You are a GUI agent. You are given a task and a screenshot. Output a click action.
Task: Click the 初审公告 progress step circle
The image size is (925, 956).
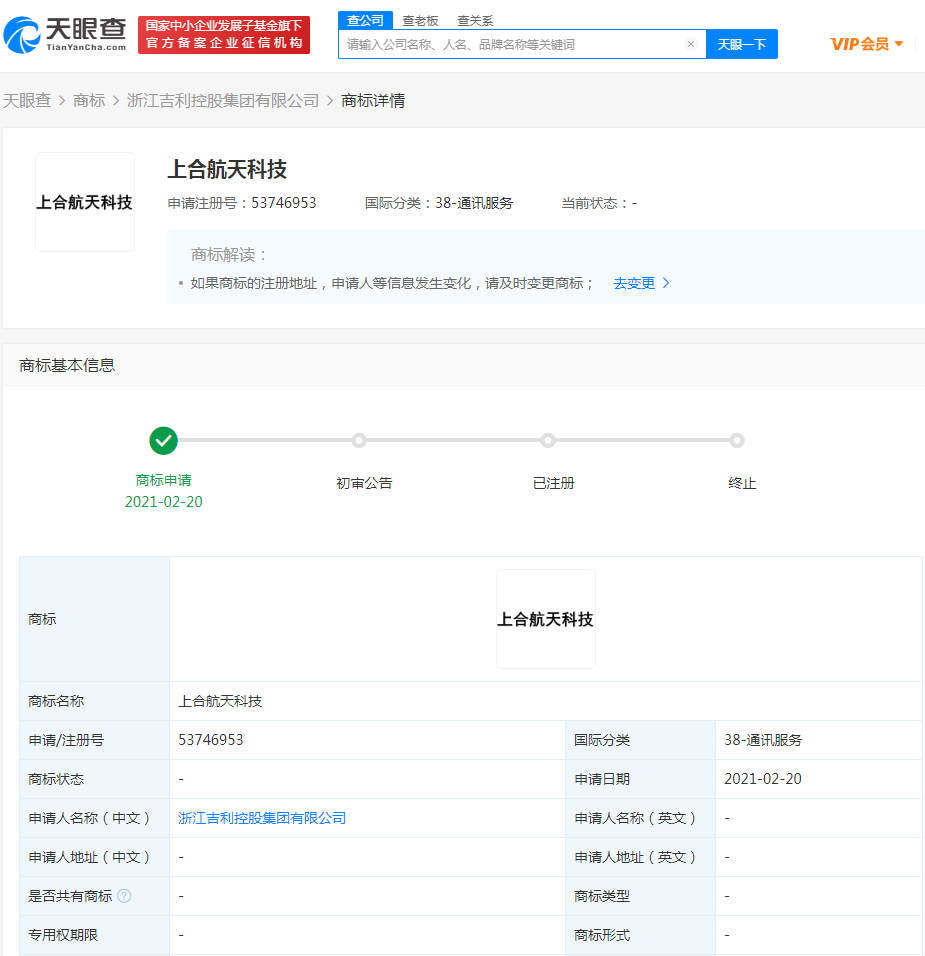coord(359,440)
